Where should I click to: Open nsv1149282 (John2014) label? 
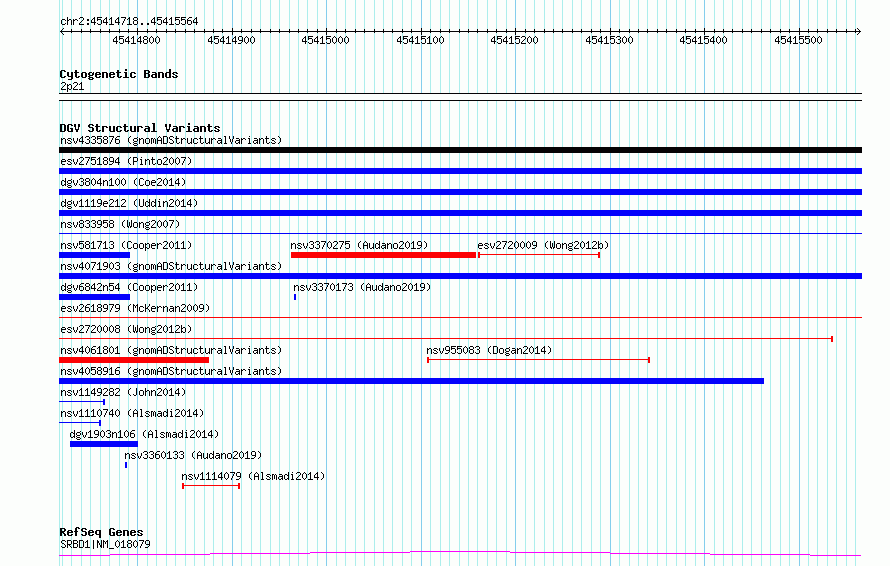coord(123,392)
